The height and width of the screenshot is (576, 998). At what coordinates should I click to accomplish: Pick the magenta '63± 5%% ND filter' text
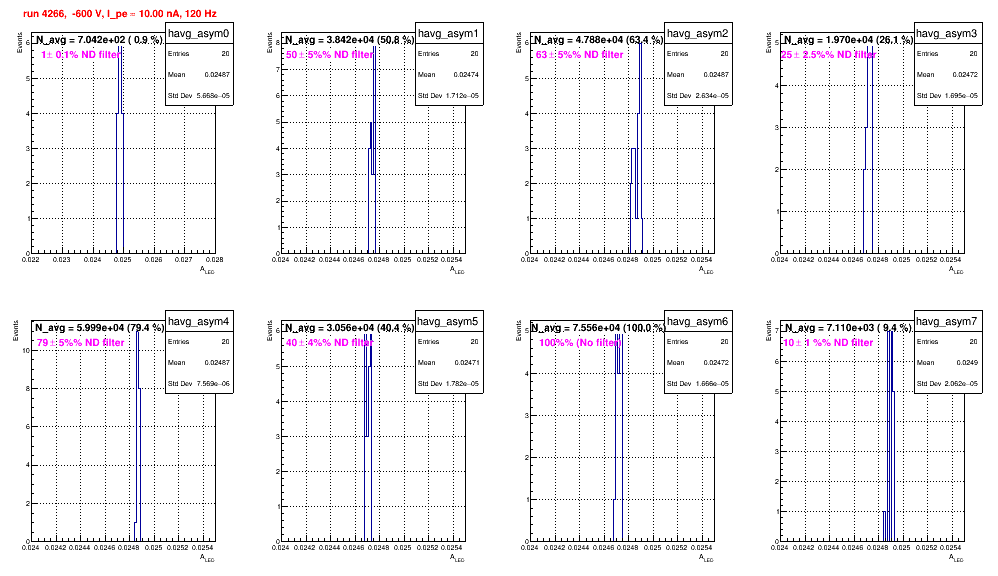pos(579,55)
